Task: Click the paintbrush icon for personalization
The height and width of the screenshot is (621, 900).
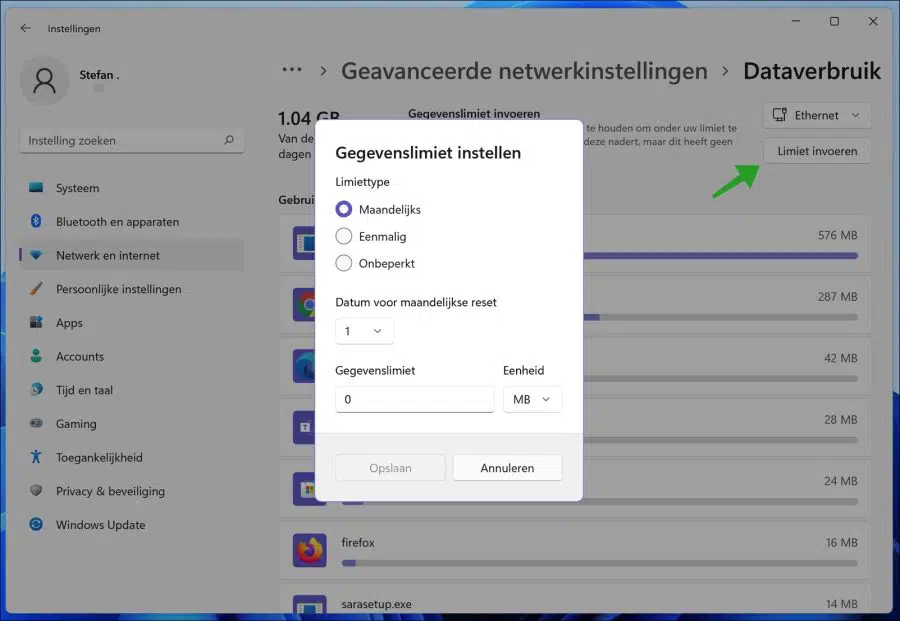Action: (36, 288)
